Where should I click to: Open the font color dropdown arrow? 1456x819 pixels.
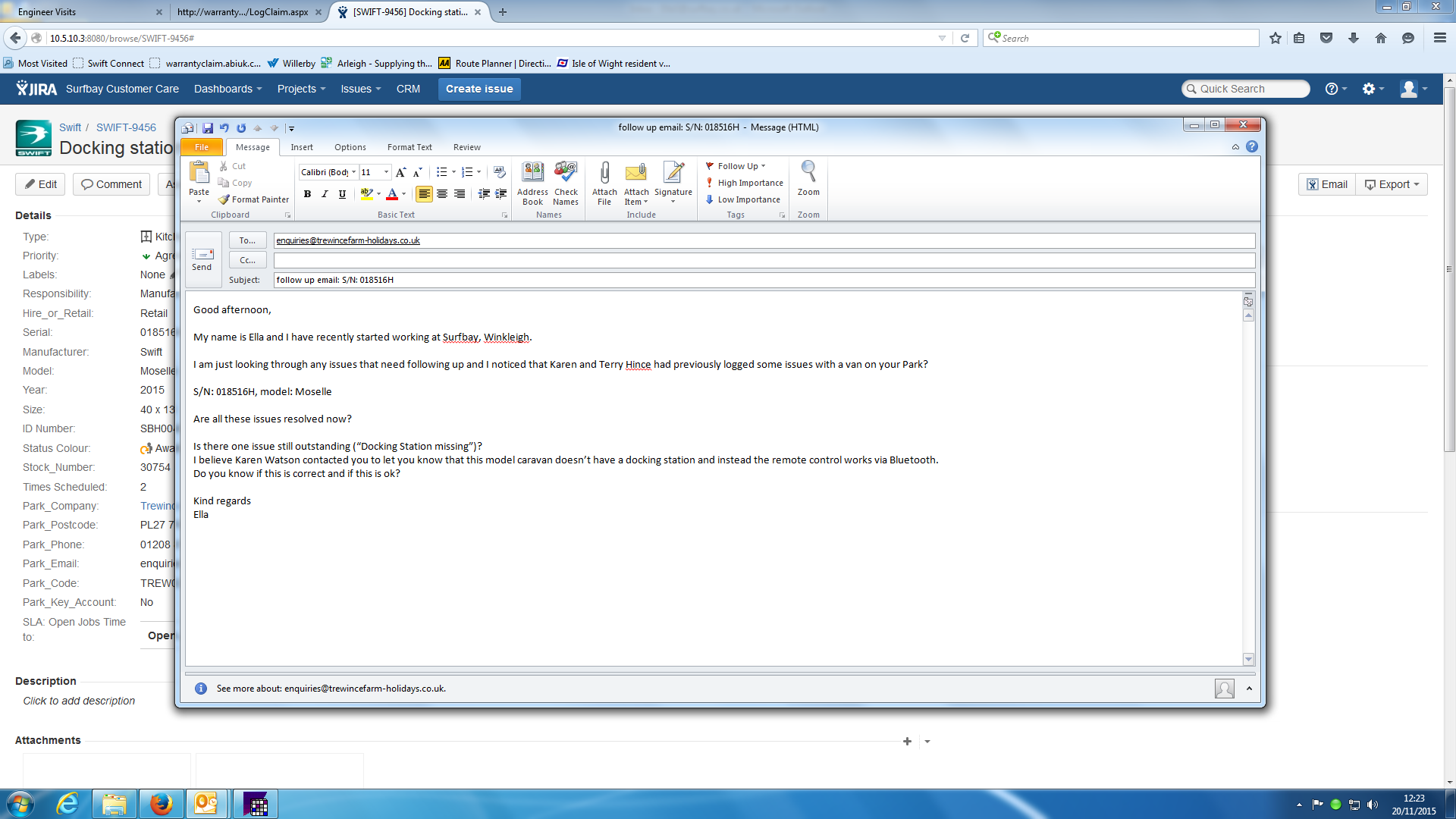[x=403, y=194]
